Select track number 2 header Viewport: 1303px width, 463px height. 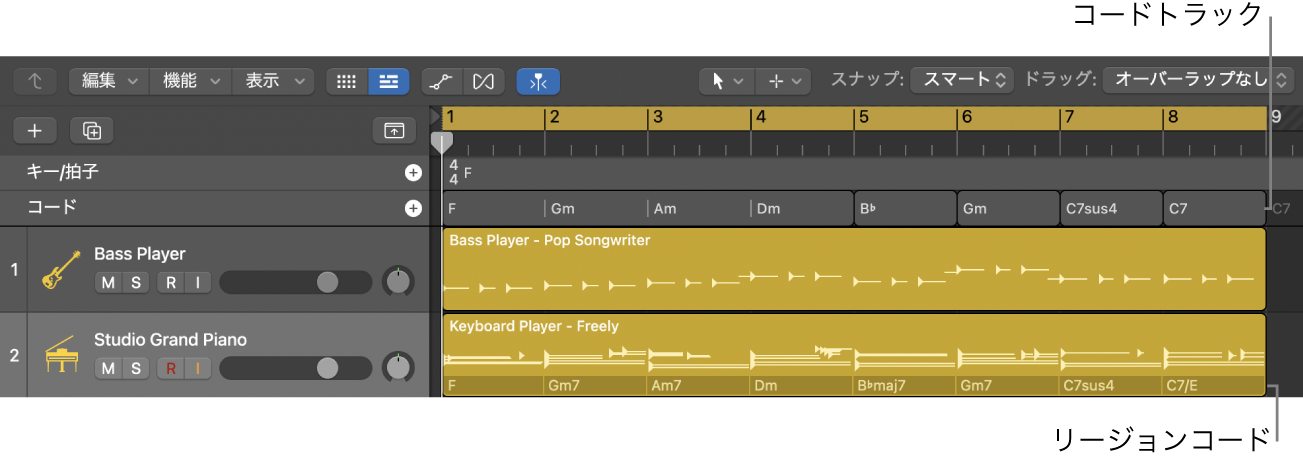point(13,355)
